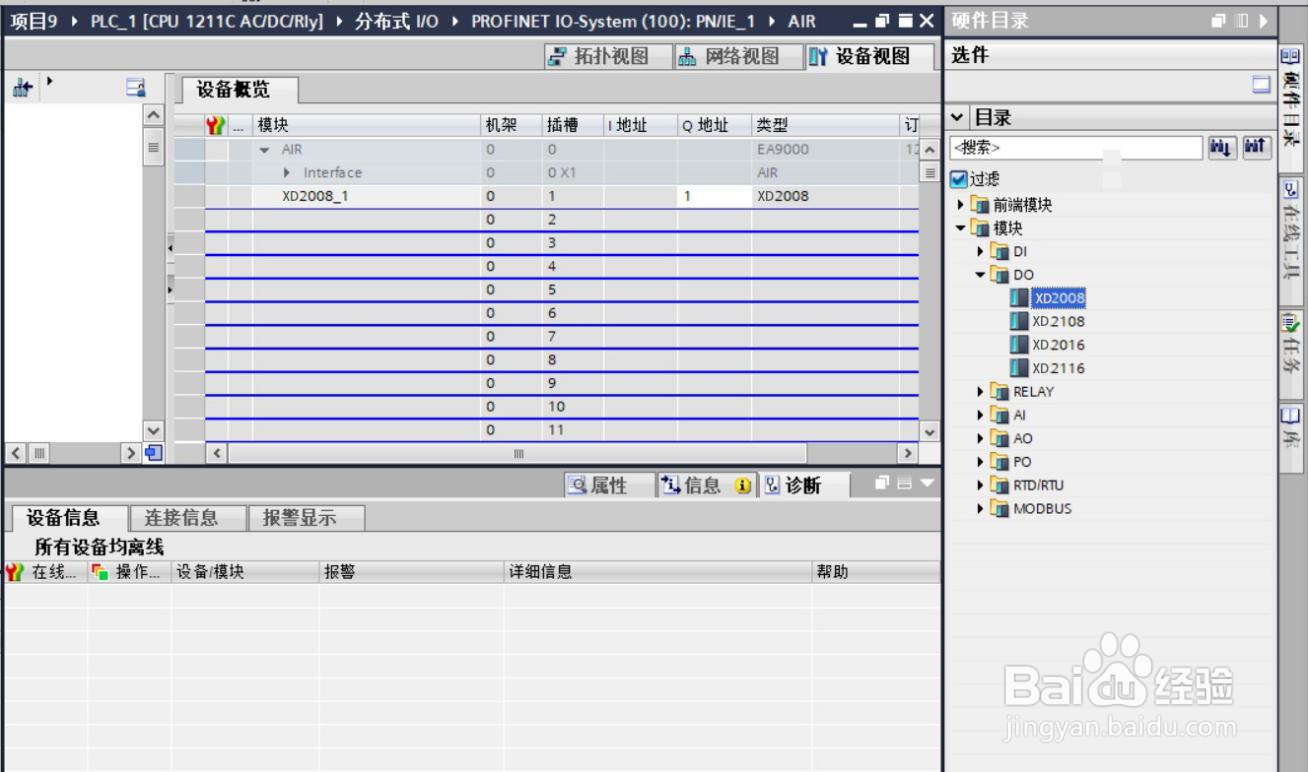Expand the RTD/RTU folder

981,485
